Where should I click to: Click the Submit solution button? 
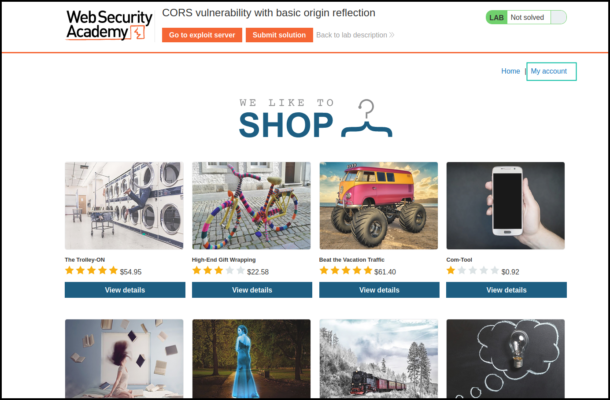[x=279, y=35]
